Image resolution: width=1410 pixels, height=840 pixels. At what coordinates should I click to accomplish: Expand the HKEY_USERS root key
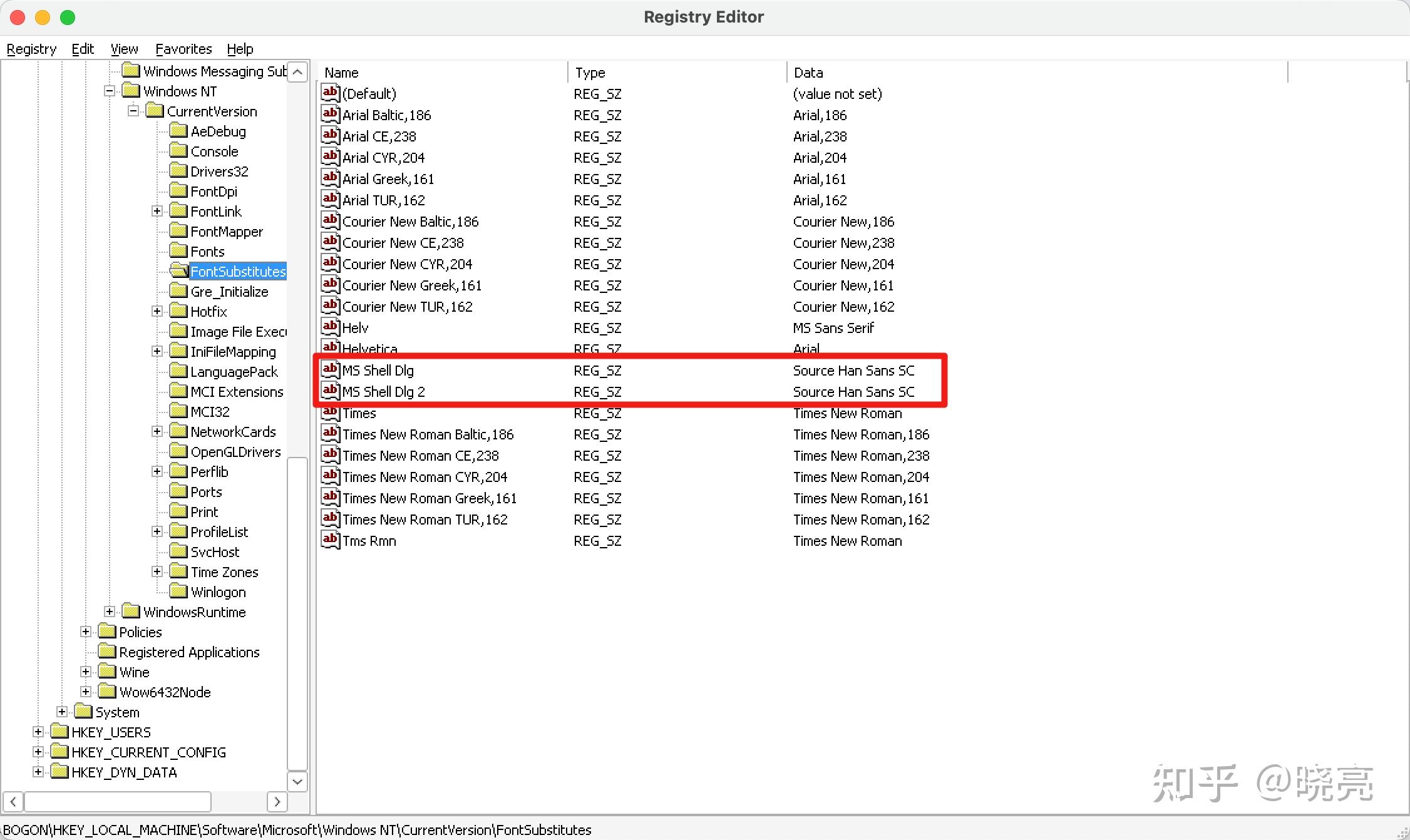[38, 732]
